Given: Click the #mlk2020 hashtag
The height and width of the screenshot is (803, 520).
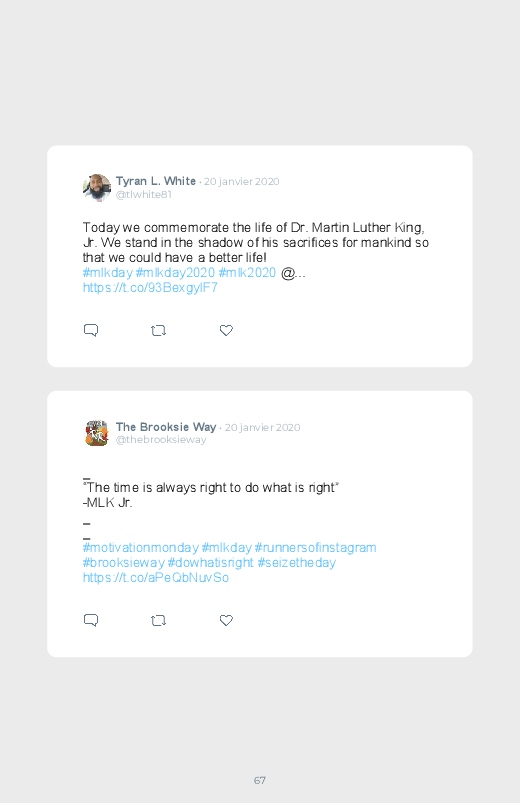Looking at the screenshot, I should (x=247, y=272).
